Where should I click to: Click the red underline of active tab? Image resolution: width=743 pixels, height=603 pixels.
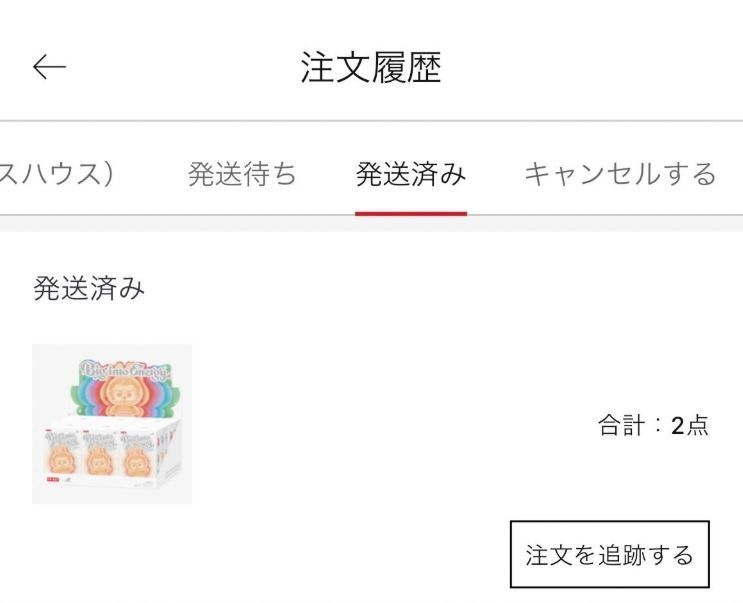click(410, 212)
